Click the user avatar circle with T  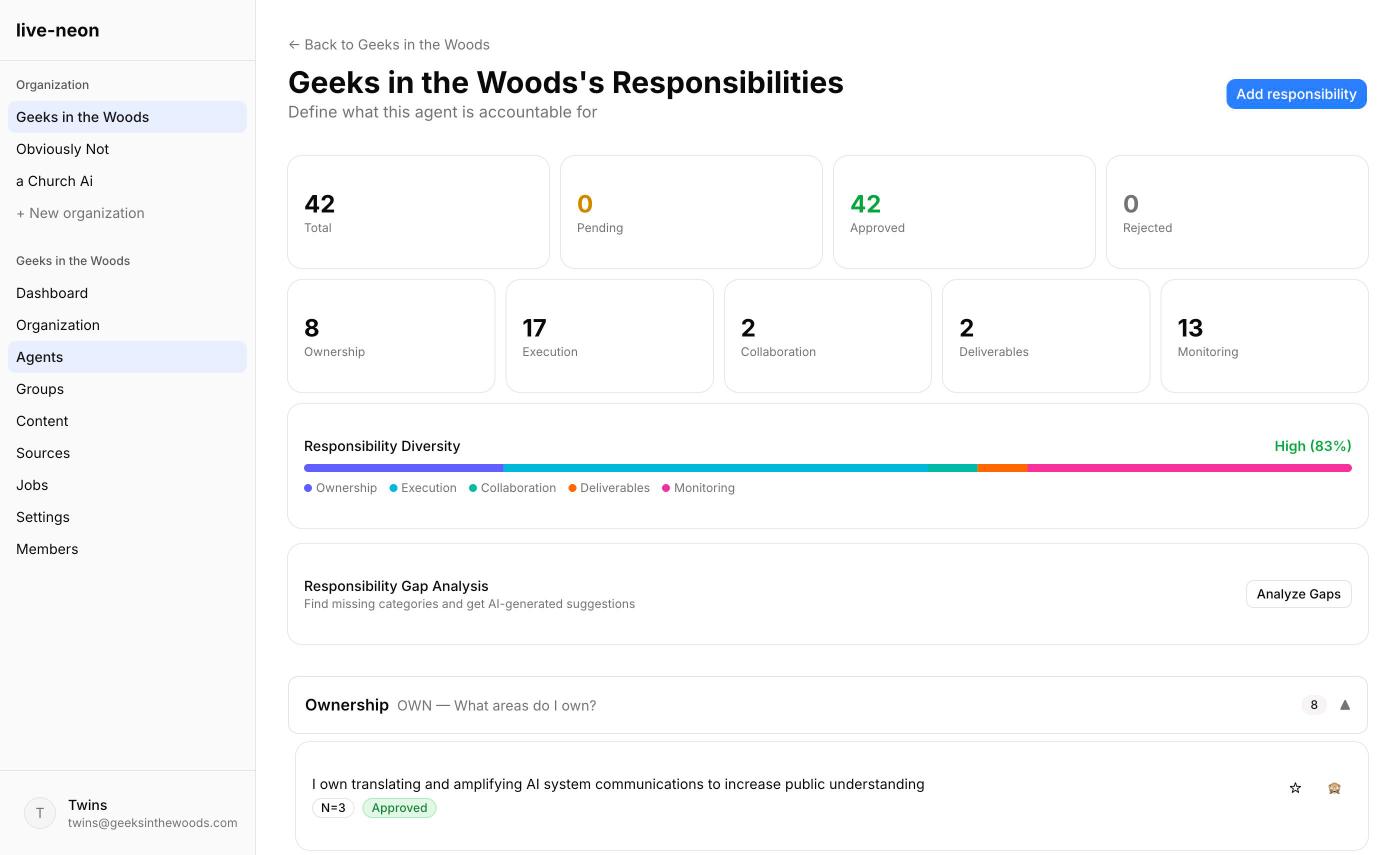pos(40,813)
